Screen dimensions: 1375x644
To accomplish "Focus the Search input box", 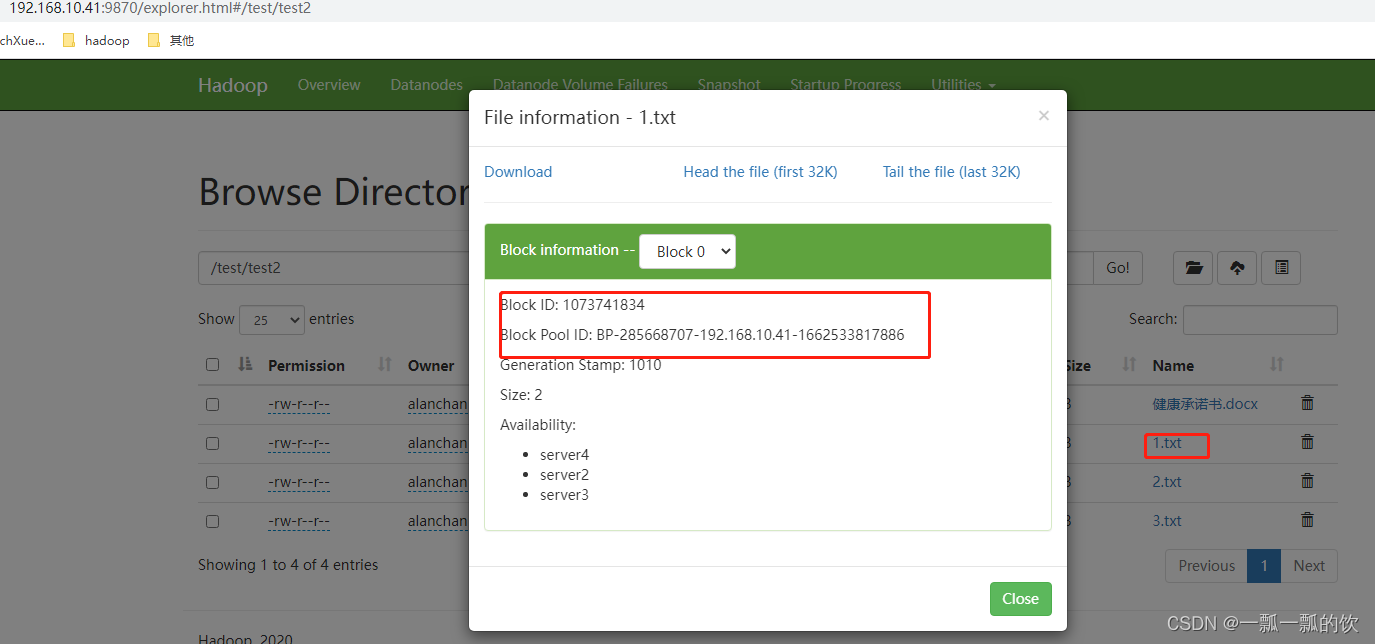I will 1260,320.
